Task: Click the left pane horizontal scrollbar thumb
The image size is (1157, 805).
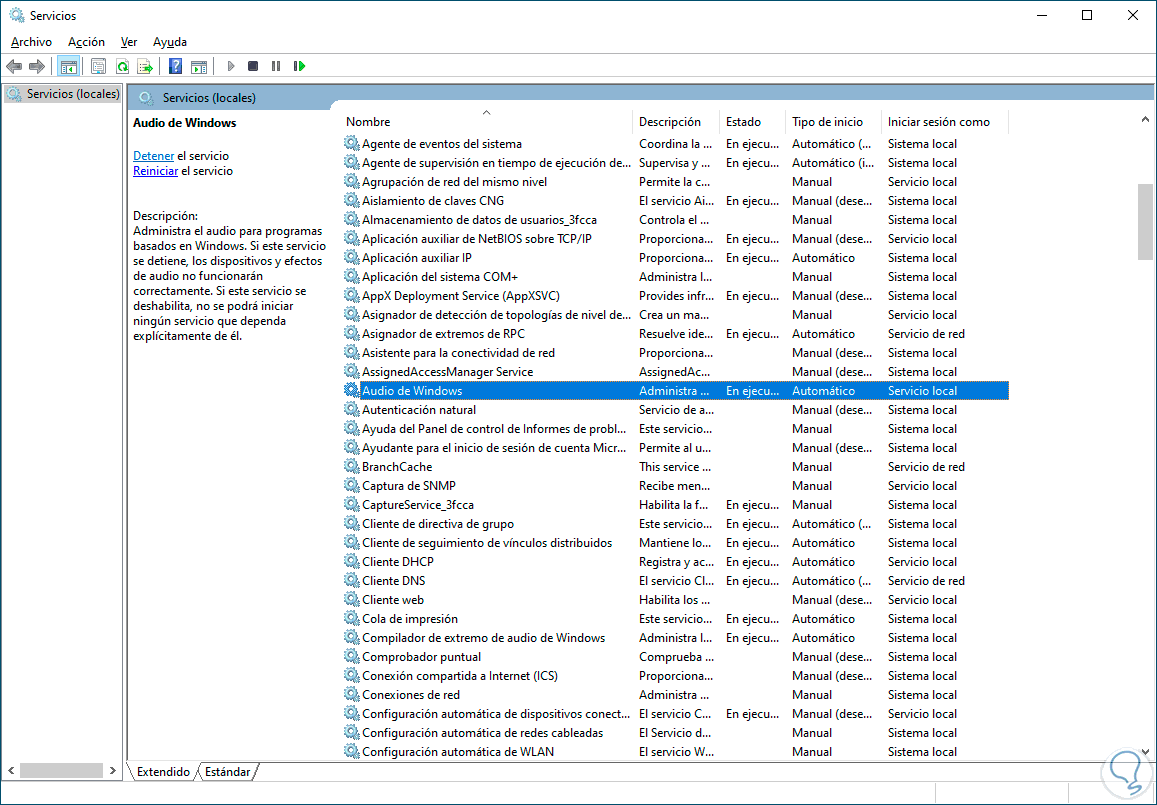Action: (61, 770)
